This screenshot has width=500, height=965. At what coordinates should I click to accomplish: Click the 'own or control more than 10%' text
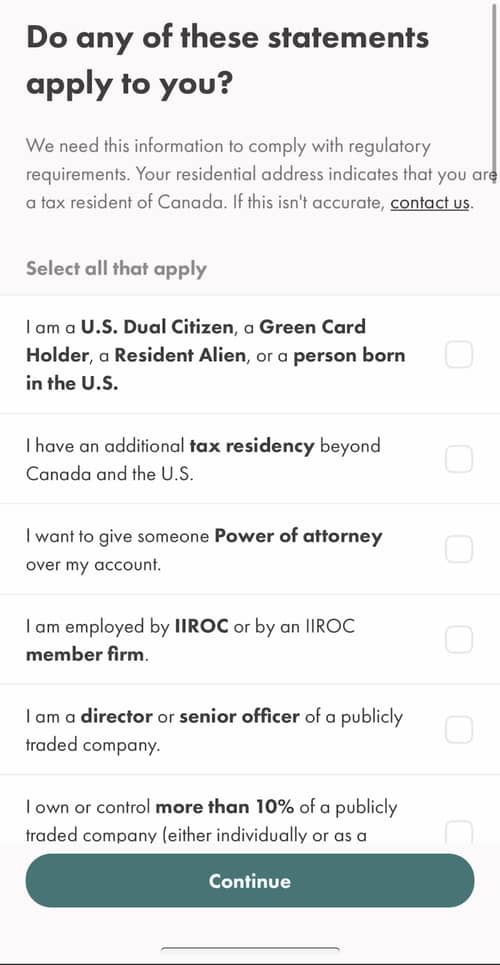[212, 820]
